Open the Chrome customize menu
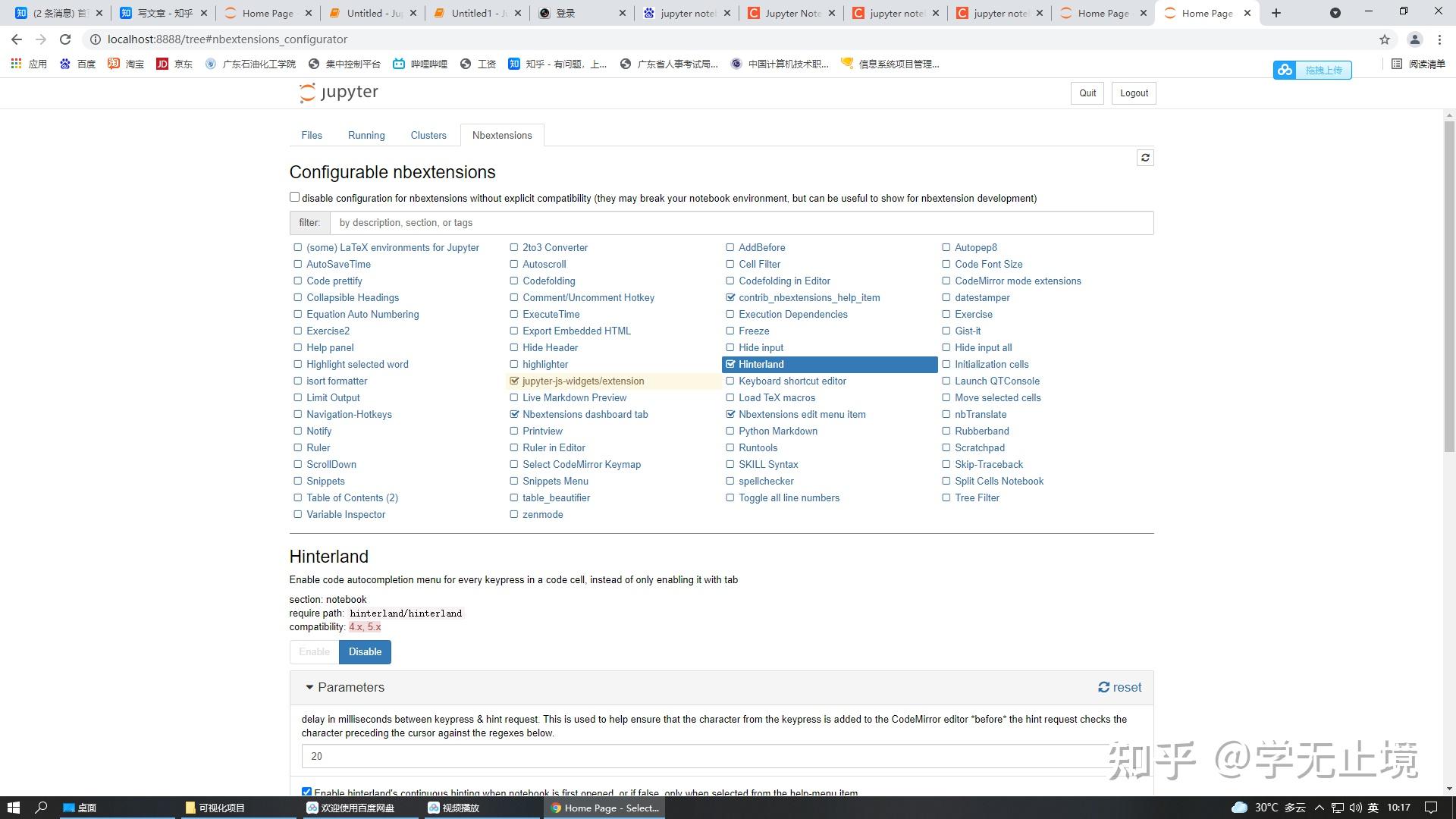Screen dimensions: 1456x819 click(1440, 39)
